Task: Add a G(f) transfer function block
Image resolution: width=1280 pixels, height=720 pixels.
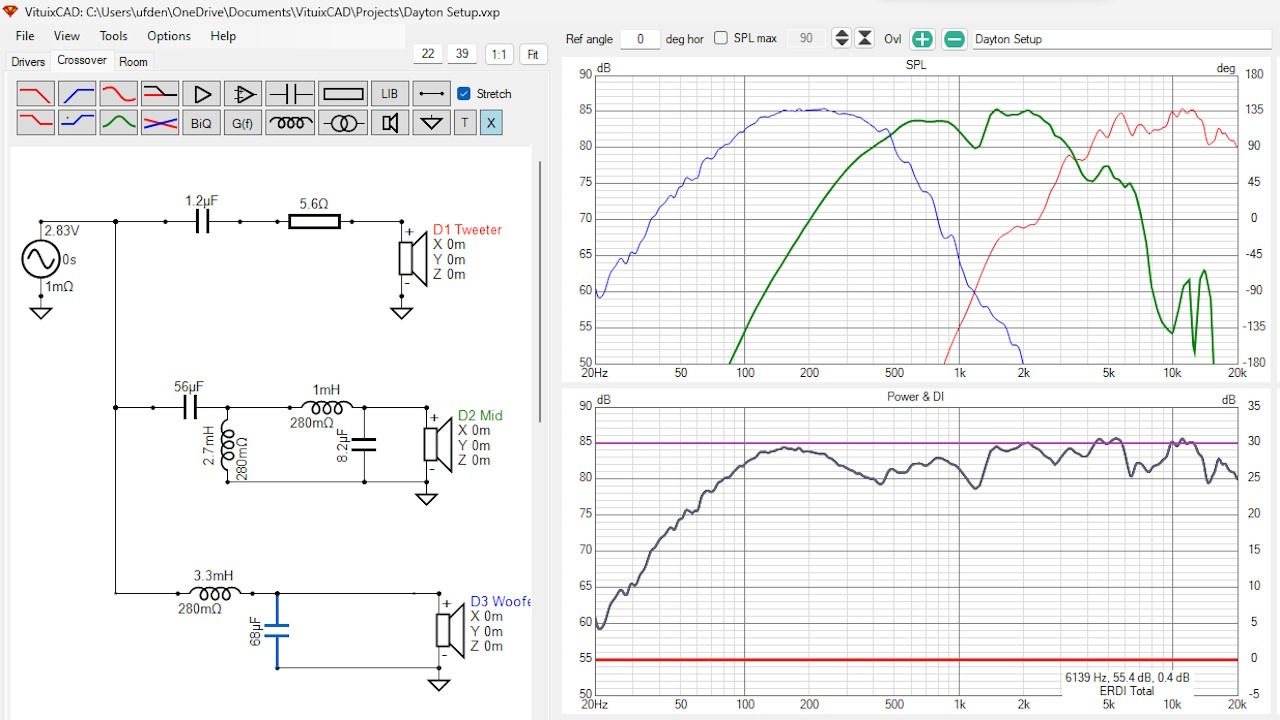Action: coord(243,123)
